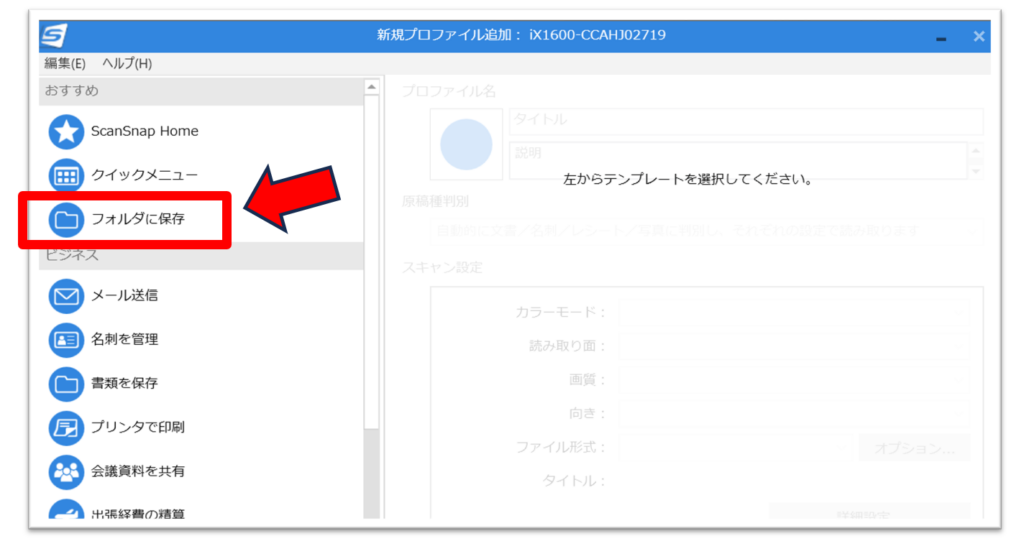Viewport: 1024px width, 541px height.
Task: Select the 出張経費の精算 template icon
Action: click(66, 511)
